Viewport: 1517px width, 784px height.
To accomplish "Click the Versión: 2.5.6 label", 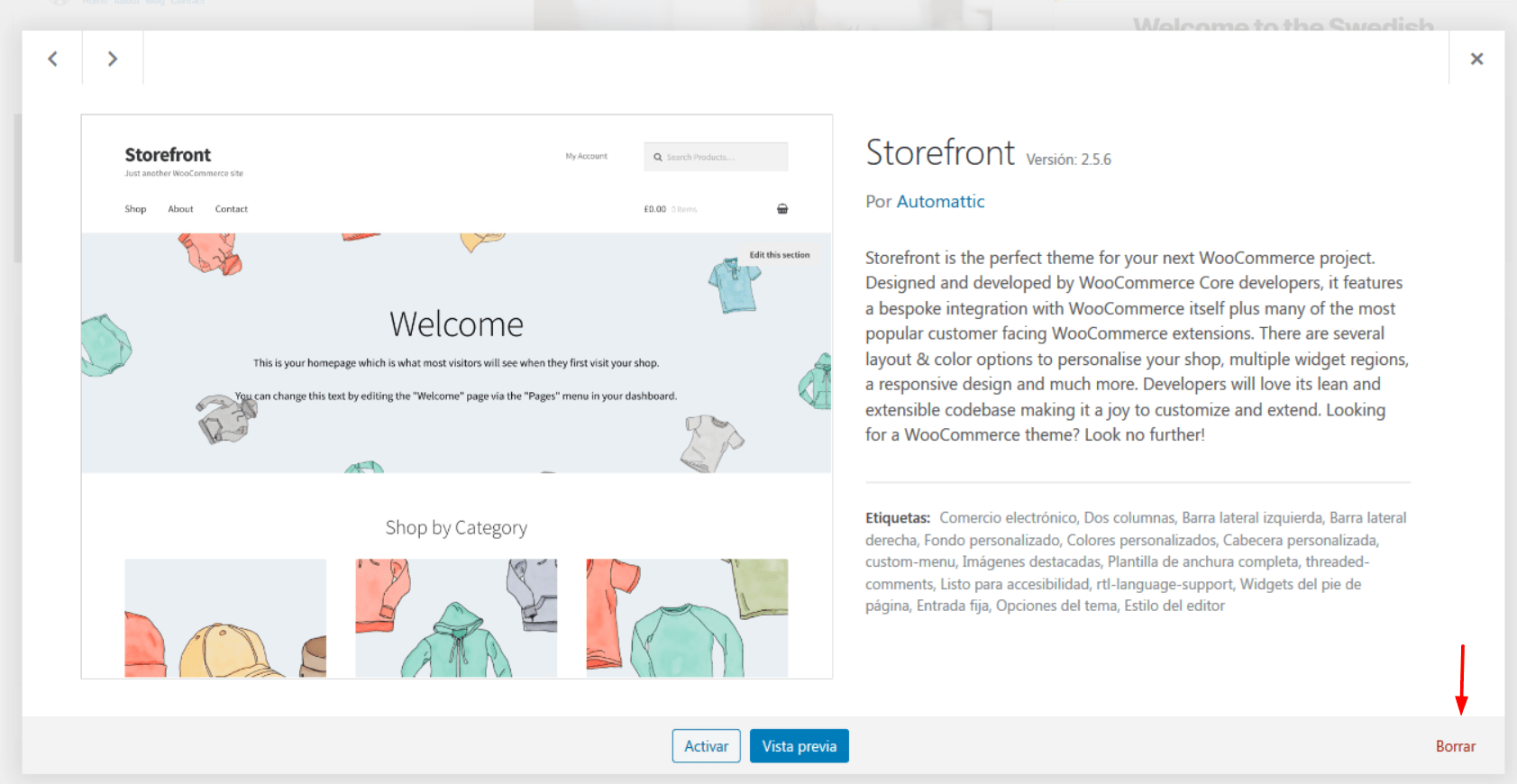I will (x=1068, y=160).
